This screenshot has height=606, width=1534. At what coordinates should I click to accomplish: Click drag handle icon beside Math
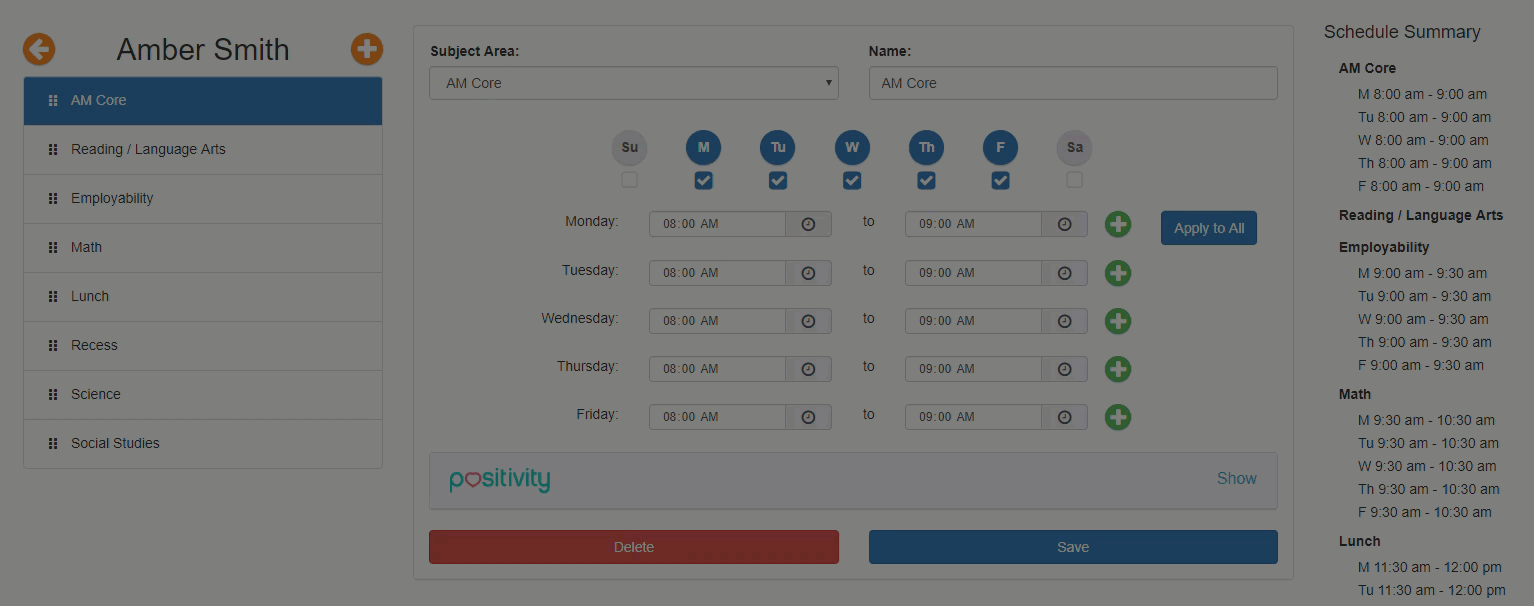(53, 248)
